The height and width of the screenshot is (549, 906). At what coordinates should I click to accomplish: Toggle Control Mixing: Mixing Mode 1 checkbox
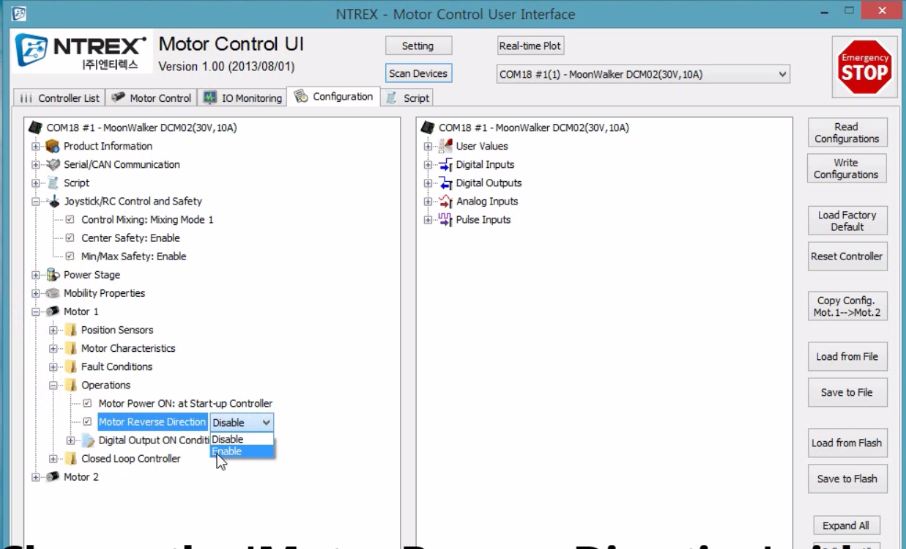[70, 220]
